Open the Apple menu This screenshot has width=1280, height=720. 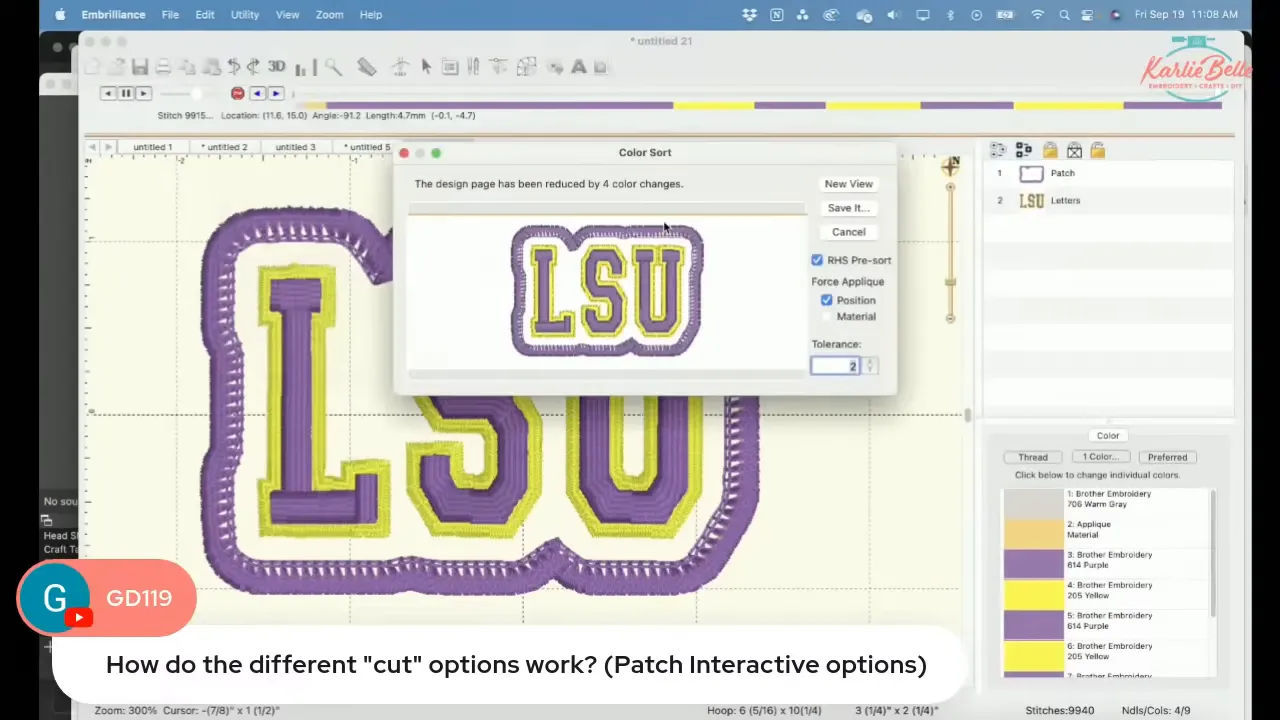tap(60, 14)
